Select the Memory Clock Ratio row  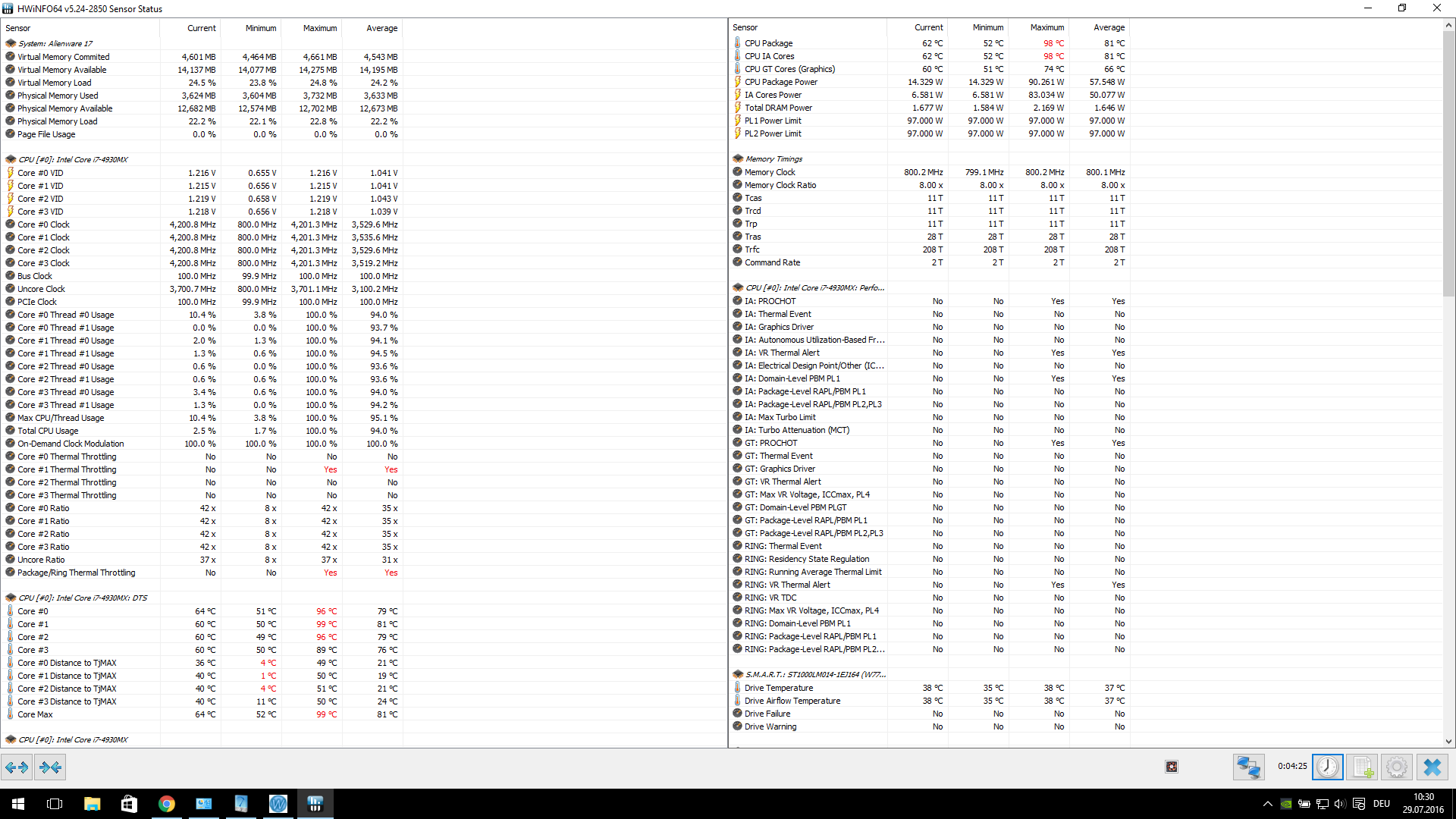[x=930, y=185]
